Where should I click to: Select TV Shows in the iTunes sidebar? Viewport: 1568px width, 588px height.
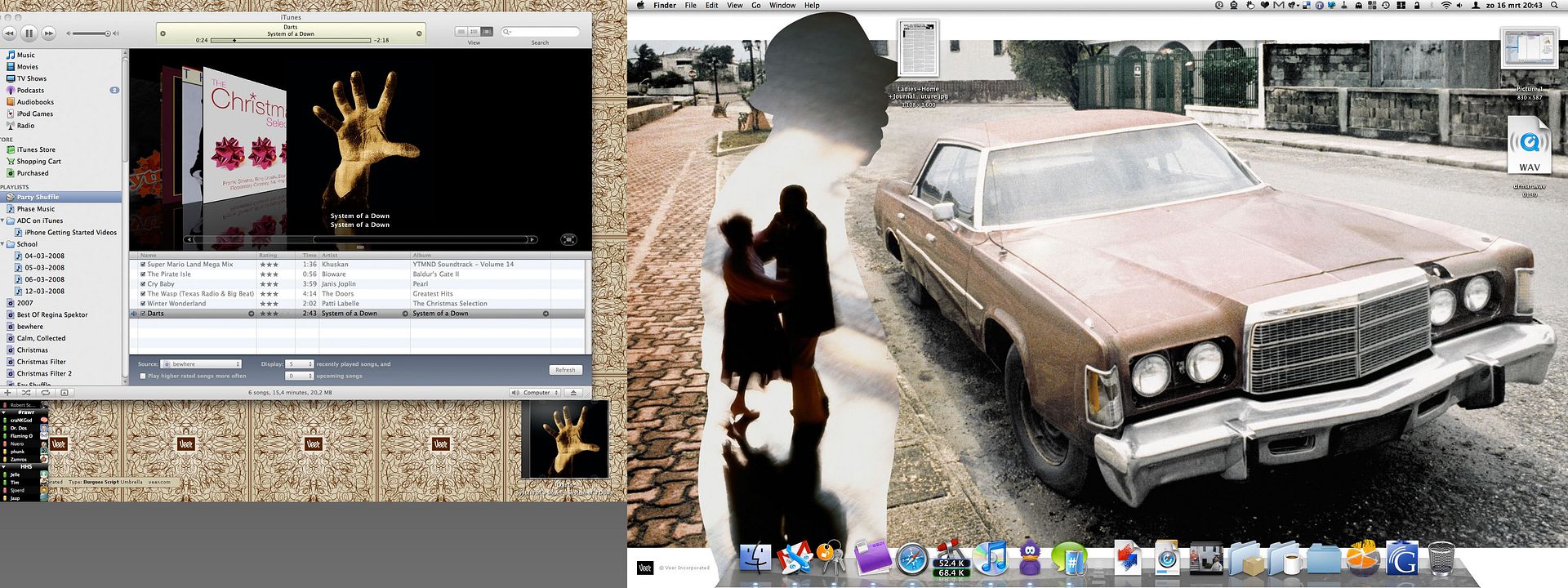pos(31,78)
